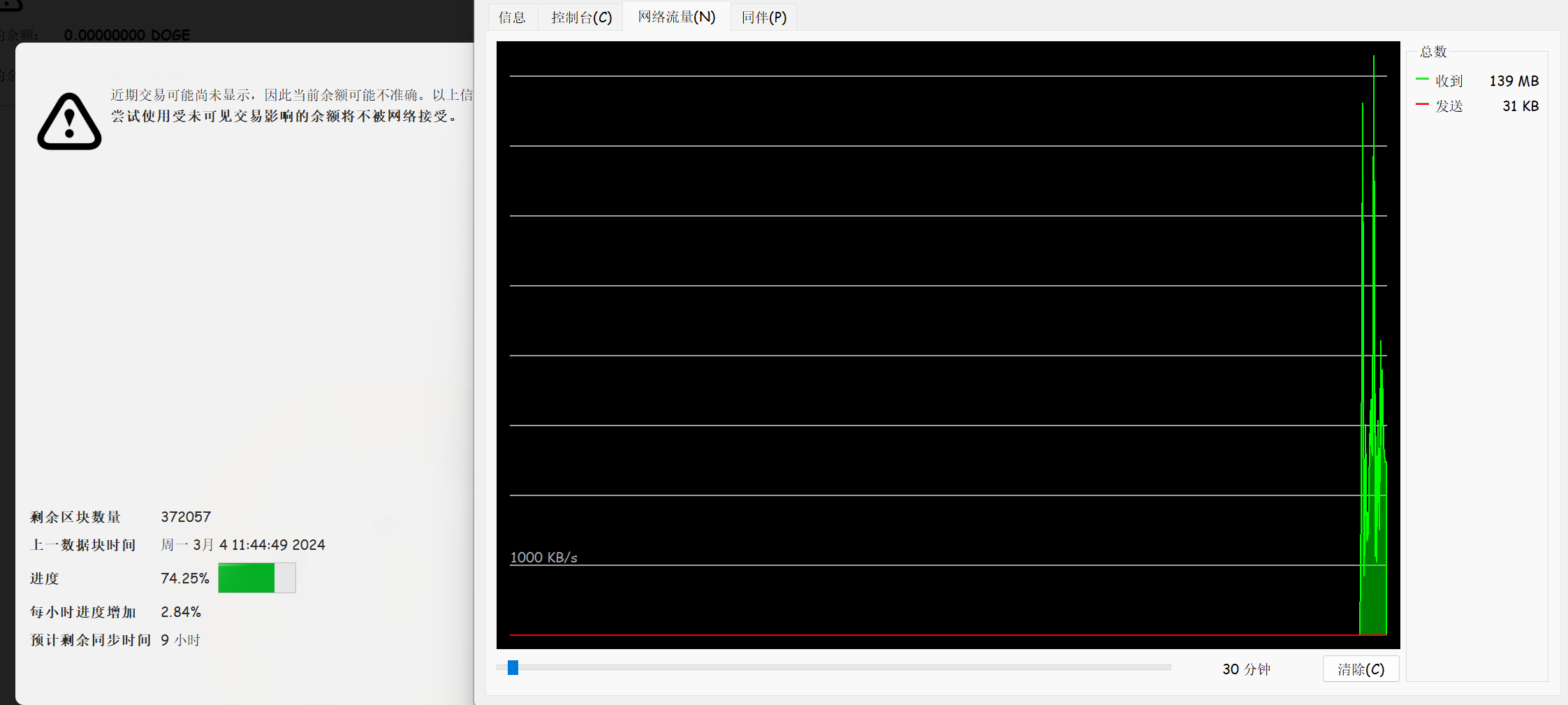Click the middle of the time range slider track

pyautogui.click(x=834, y=668)
